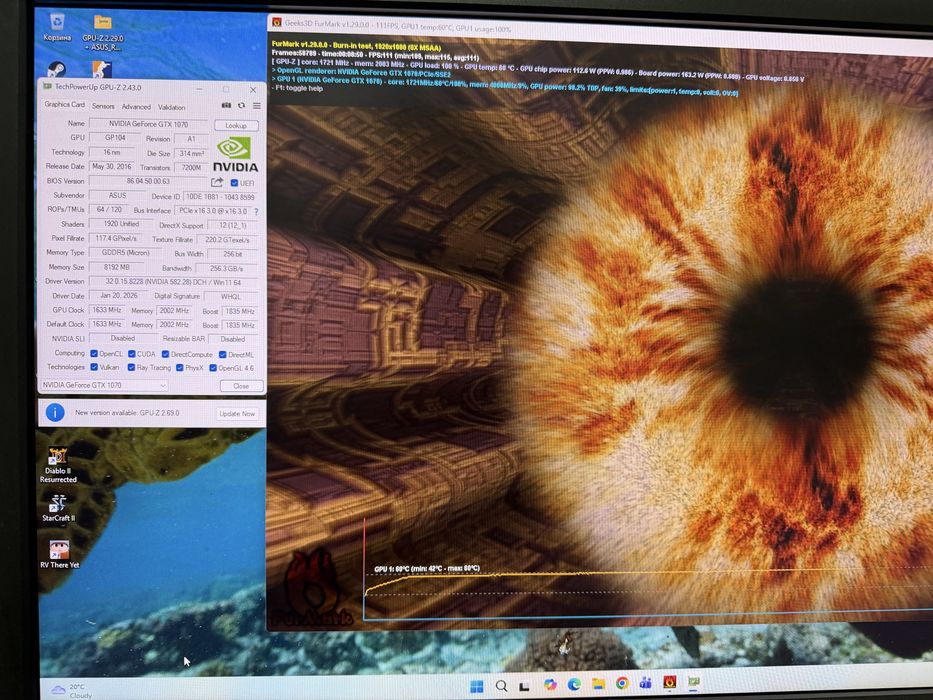933x700 pixels.
Task: Open the Validation tab
Action: point(171,107)
